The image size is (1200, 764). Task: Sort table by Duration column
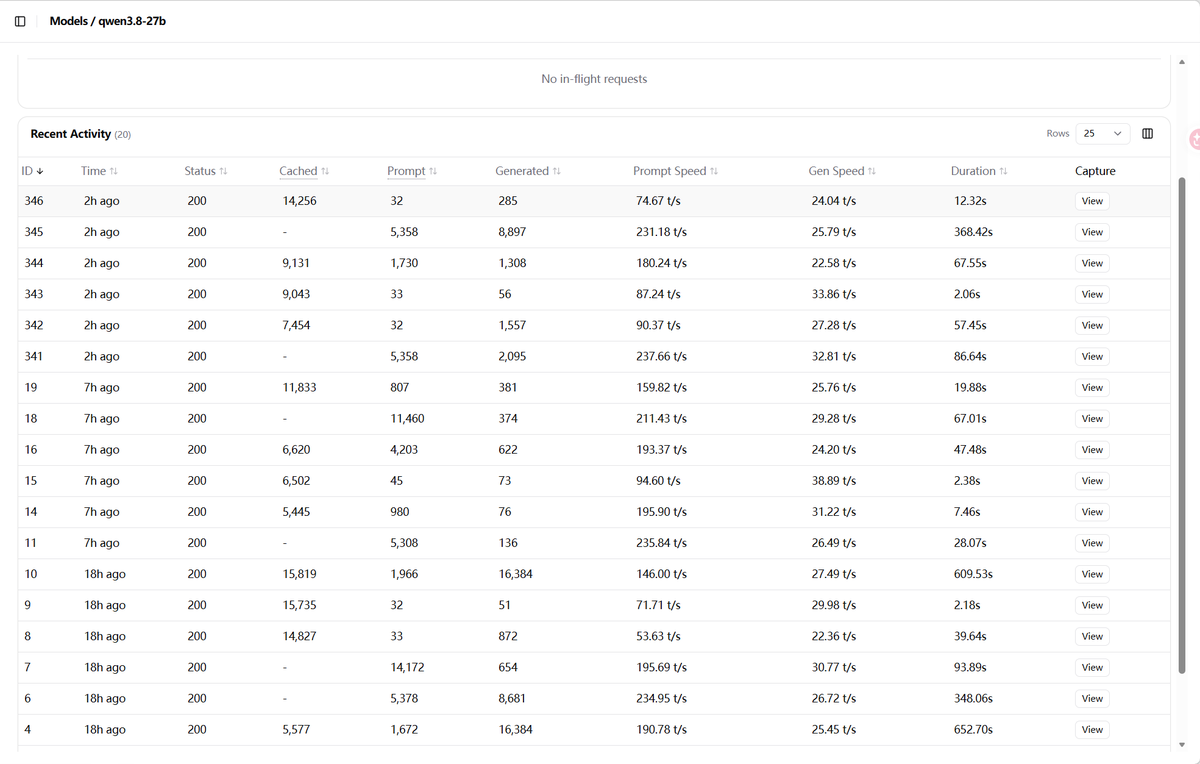979,171
